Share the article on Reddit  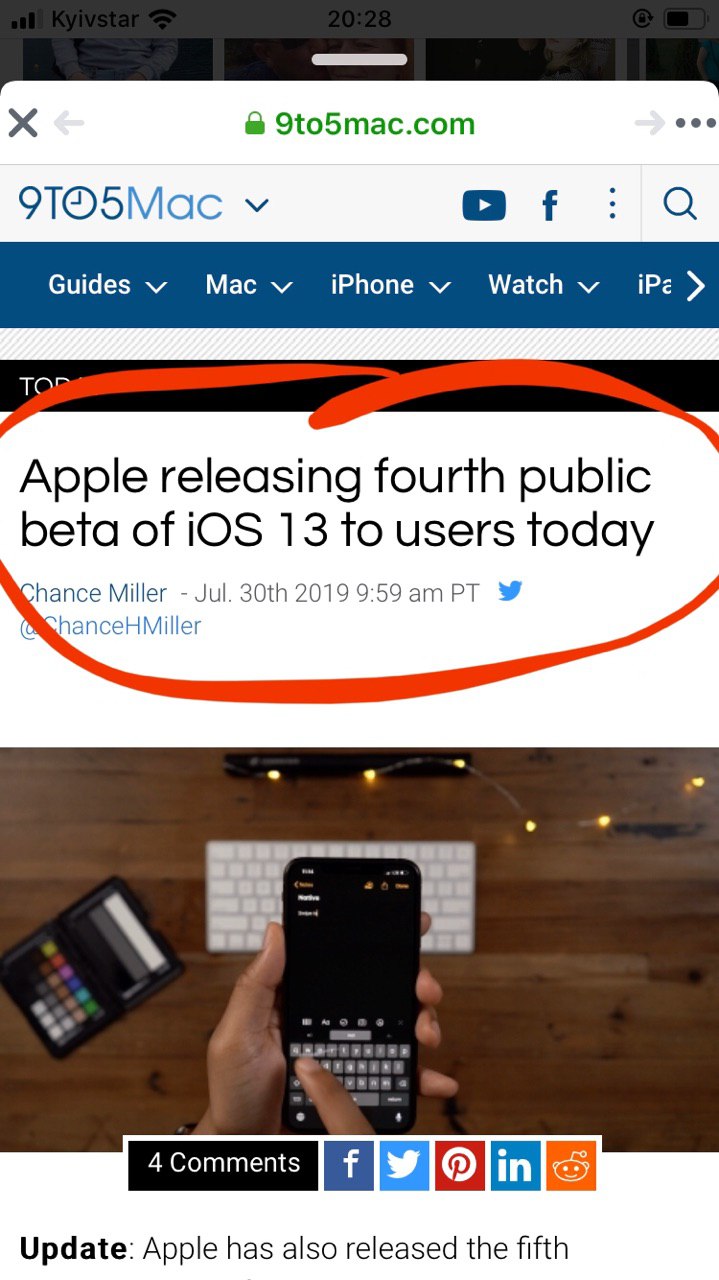pyautogui.click(x=571, y=1165)
